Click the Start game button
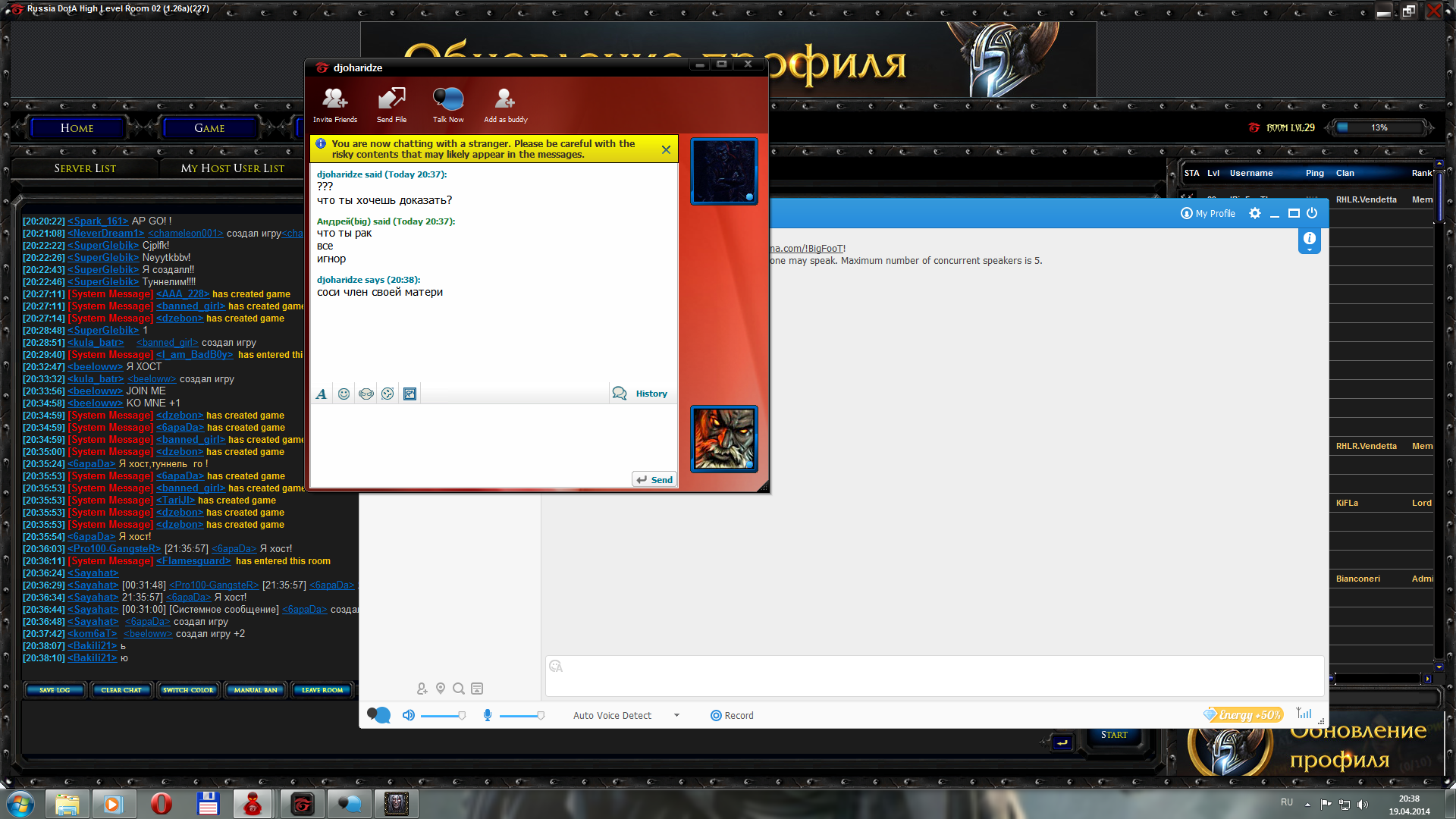The image size is (1456, 819). point(1114,735)
